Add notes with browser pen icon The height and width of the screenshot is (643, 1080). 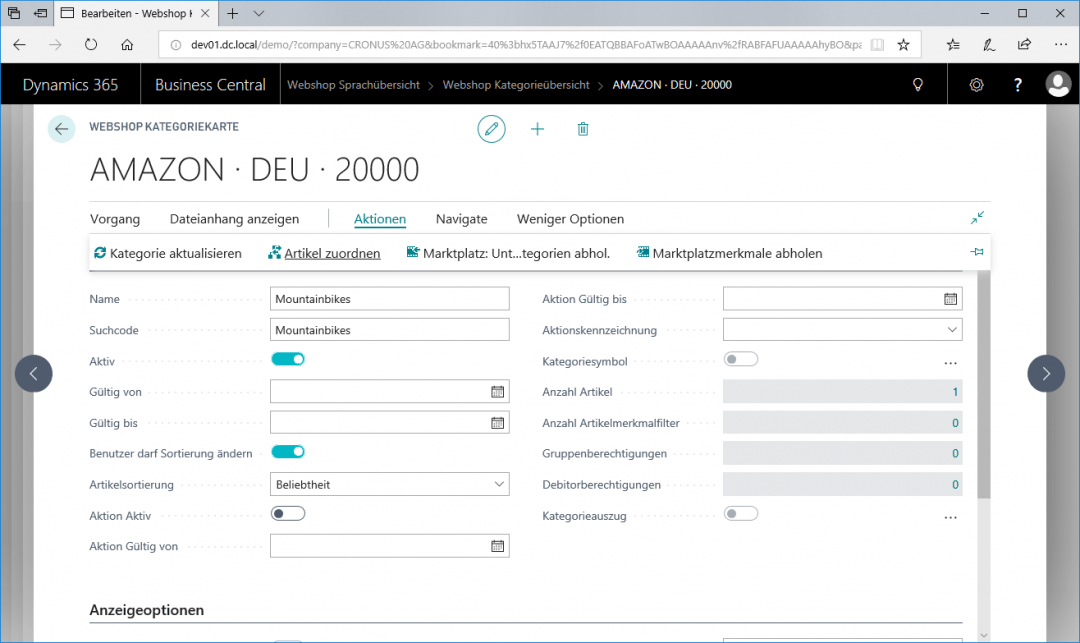988,45
